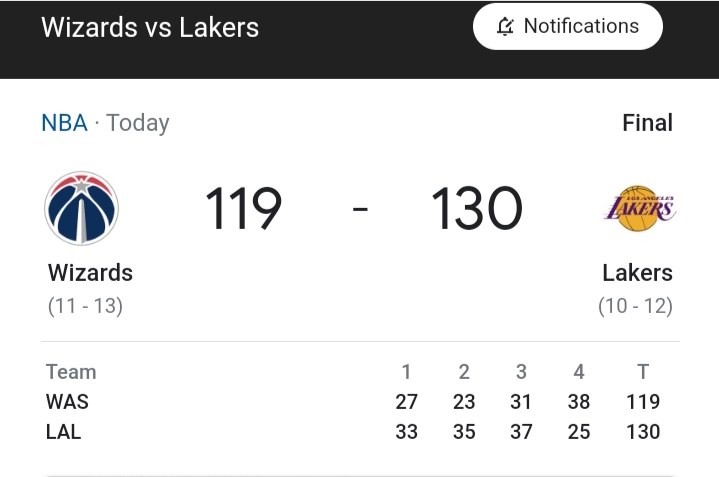Click the Today date label

(138, 123)
